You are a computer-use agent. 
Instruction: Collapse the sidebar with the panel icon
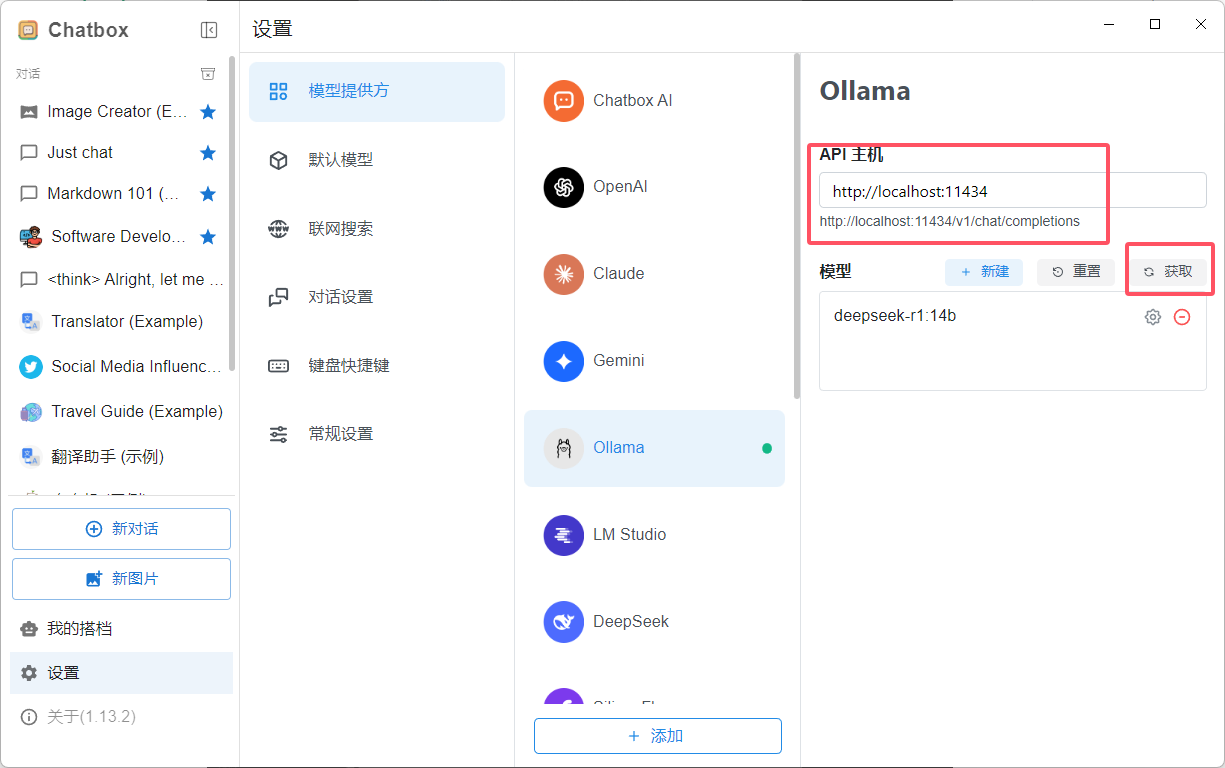click(209, 30)
